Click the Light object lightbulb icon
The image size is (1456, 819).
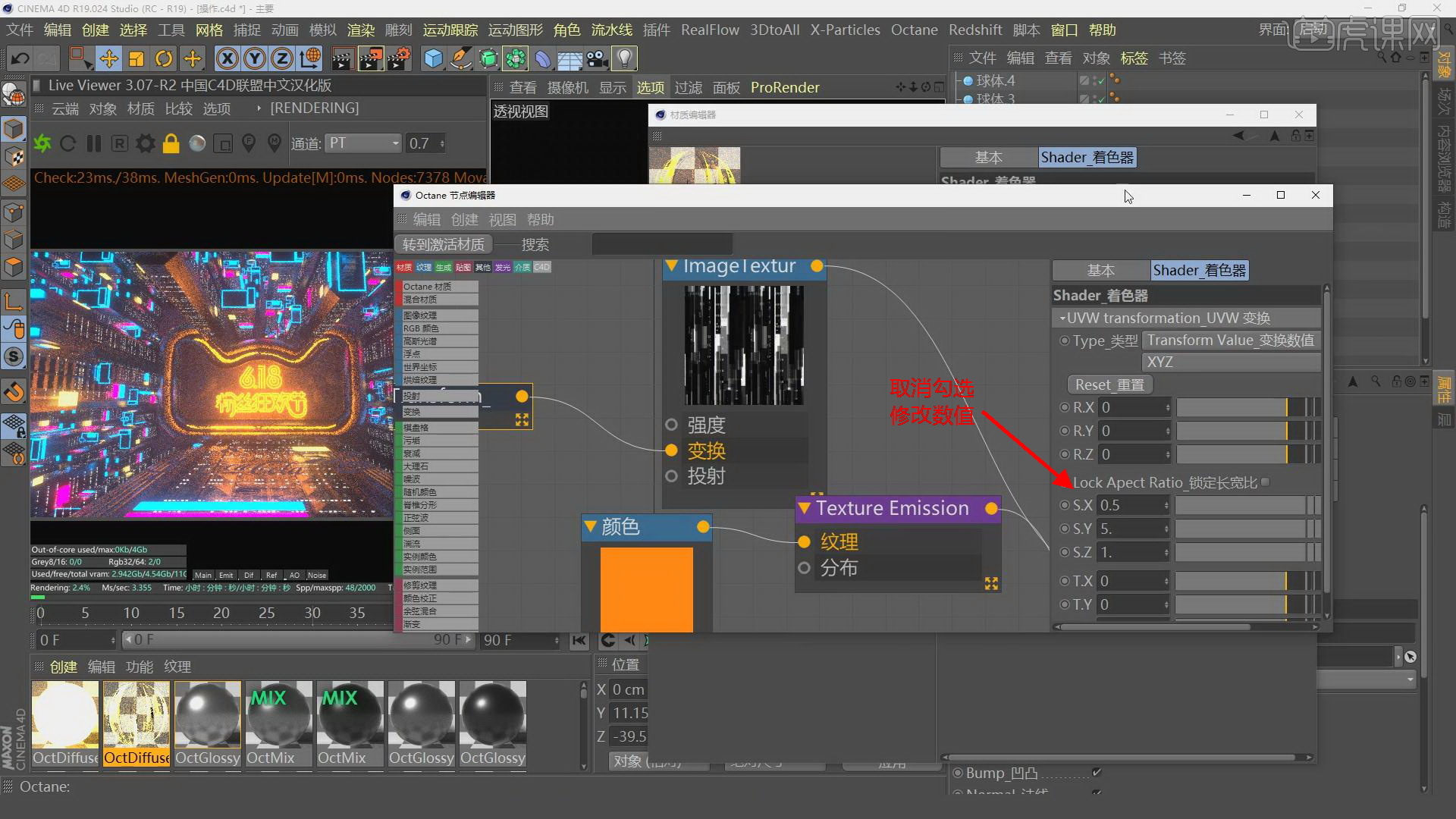pos(623,58)
